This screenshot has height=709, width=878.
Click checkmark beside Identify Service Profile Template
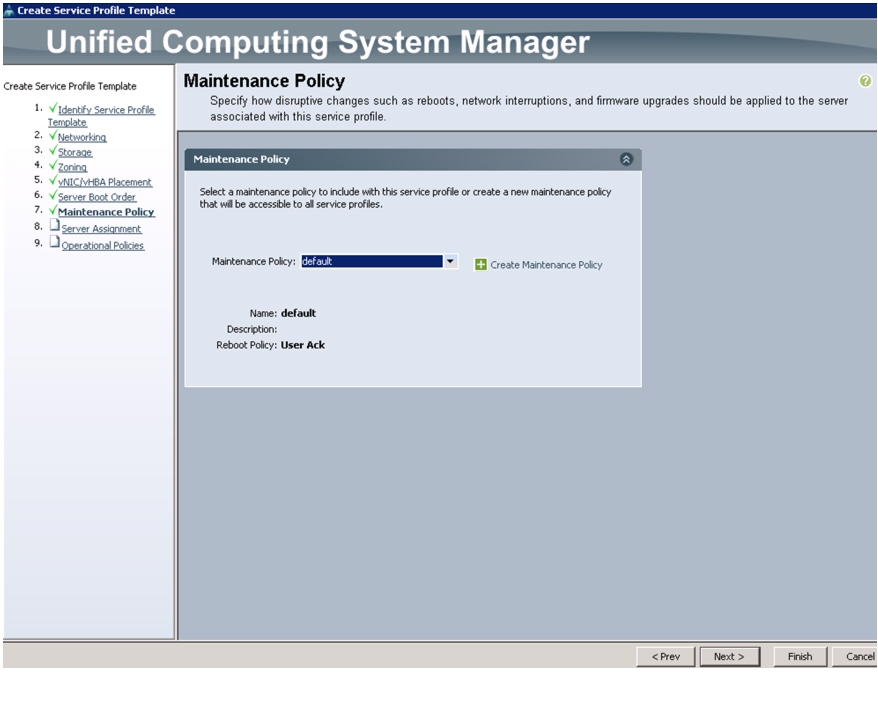pyautogui.click(x=53, y=108)
